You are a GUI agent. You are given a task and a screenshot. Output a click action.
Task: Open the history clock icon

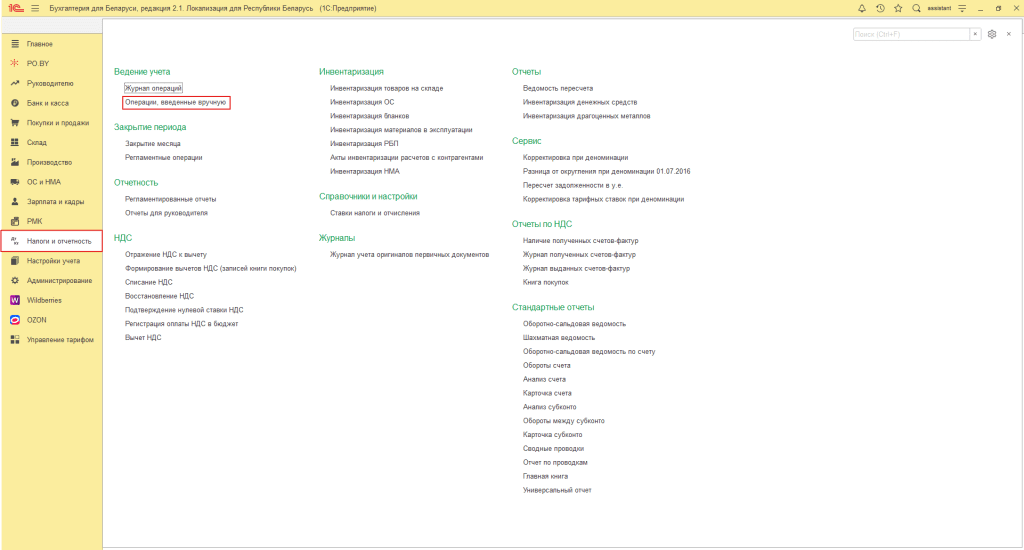click(x=880, y=8)
